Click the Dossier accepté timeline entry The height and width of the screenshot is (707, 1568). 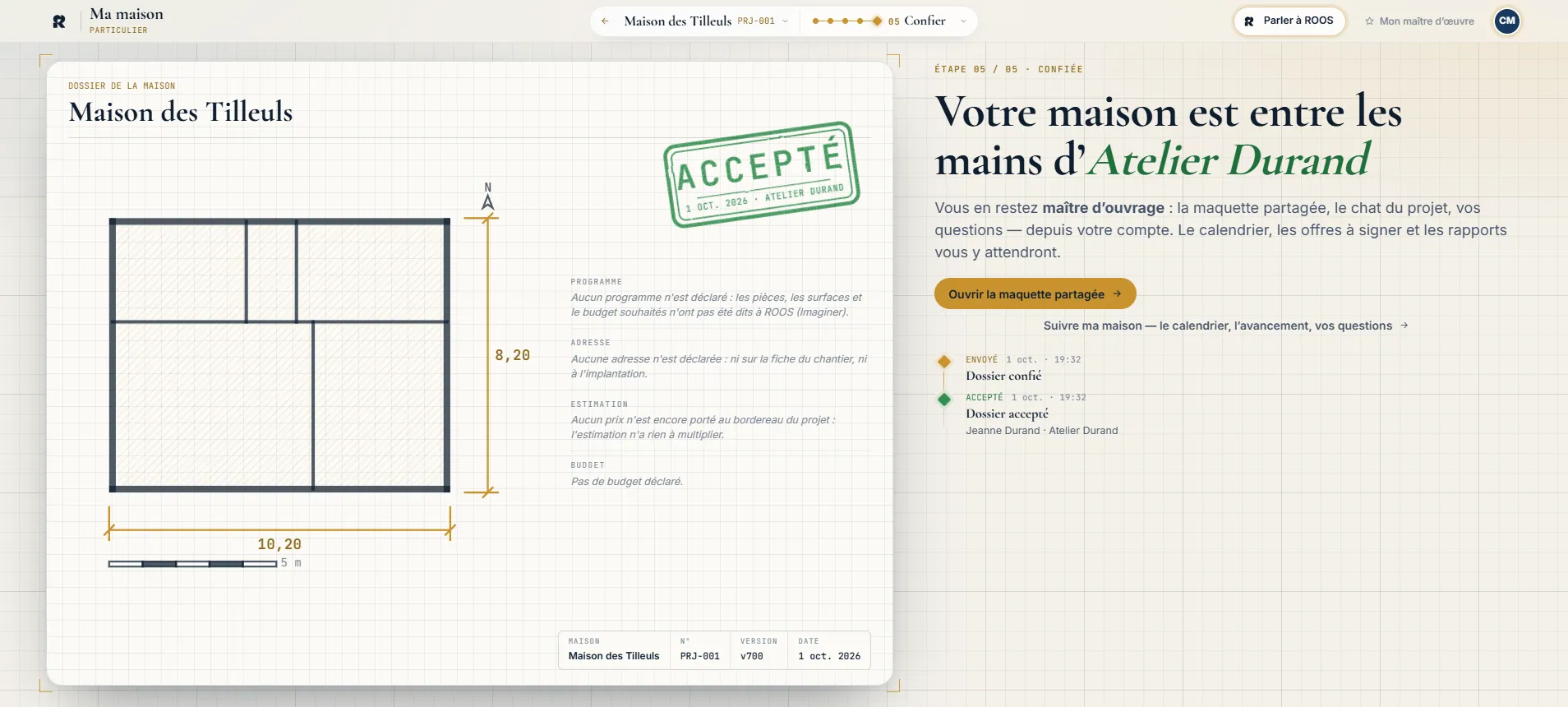tap(1007, 414)
